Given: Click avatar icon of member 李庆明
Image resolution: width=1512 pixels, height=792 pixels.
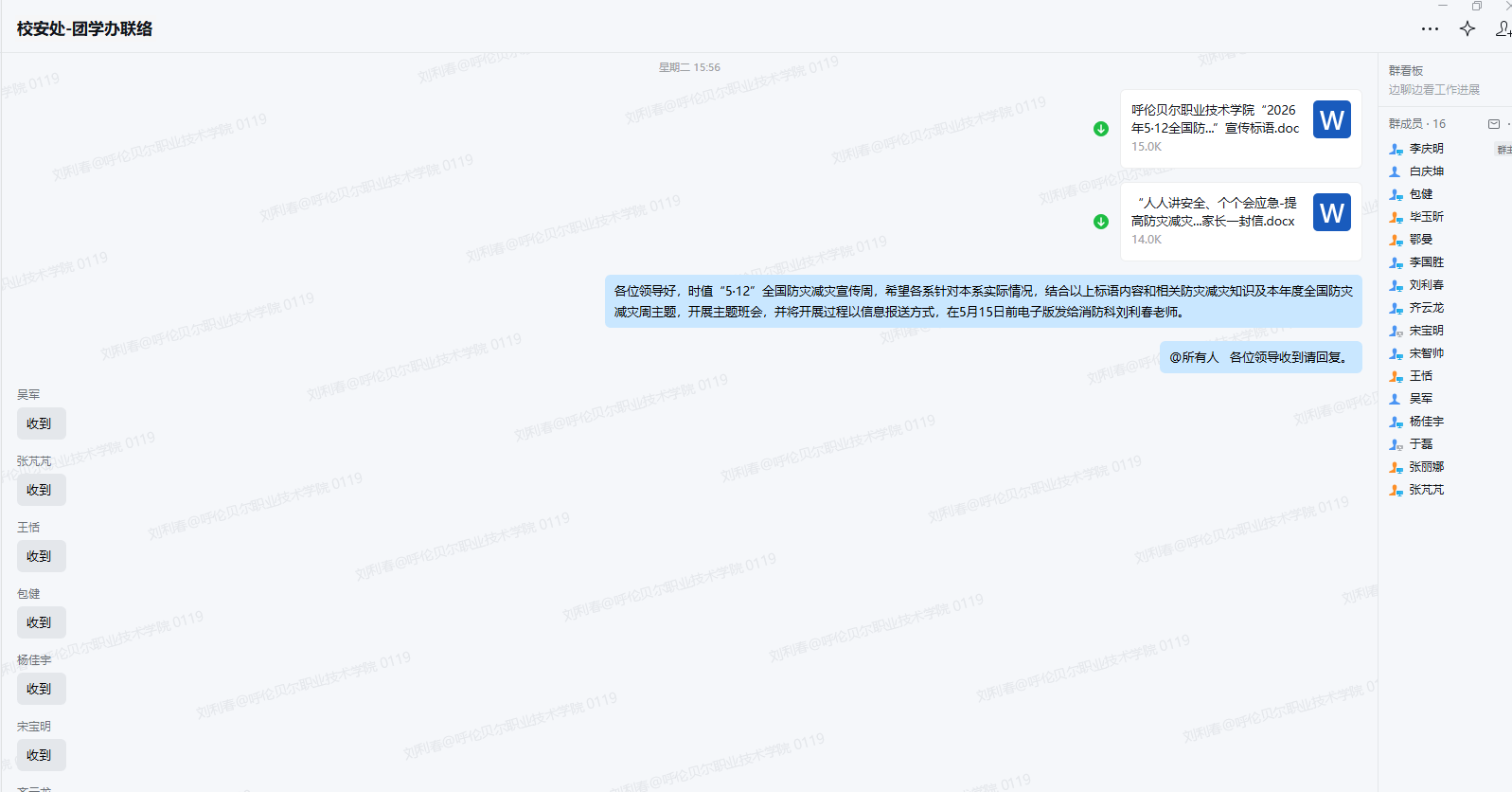Looking at the screenshot, I should (1396, 149).
